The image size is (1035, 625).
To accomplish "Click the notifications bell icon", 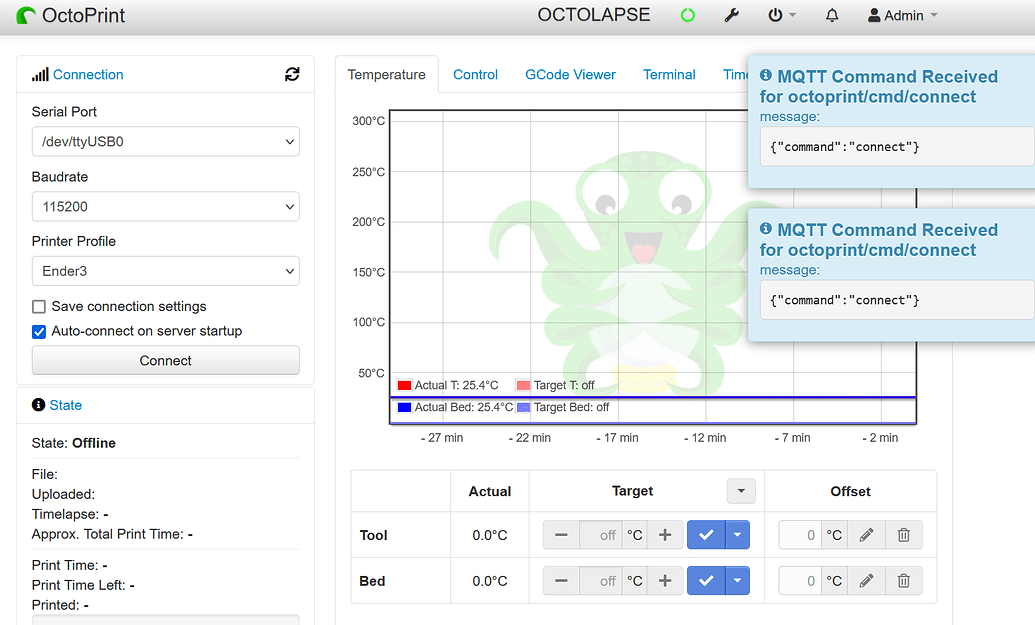I will [831, 16].
